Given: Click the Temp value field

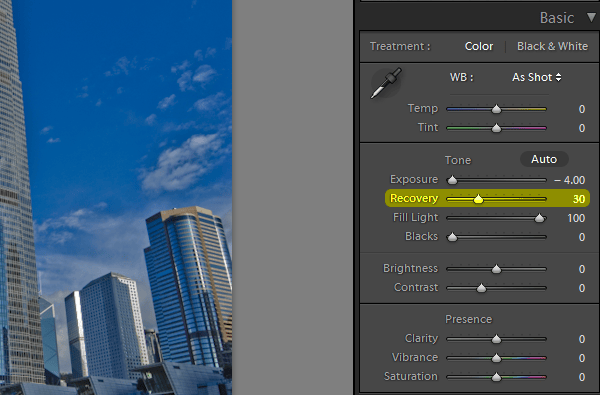Looking at the screenshot, I should coord(582,109).
